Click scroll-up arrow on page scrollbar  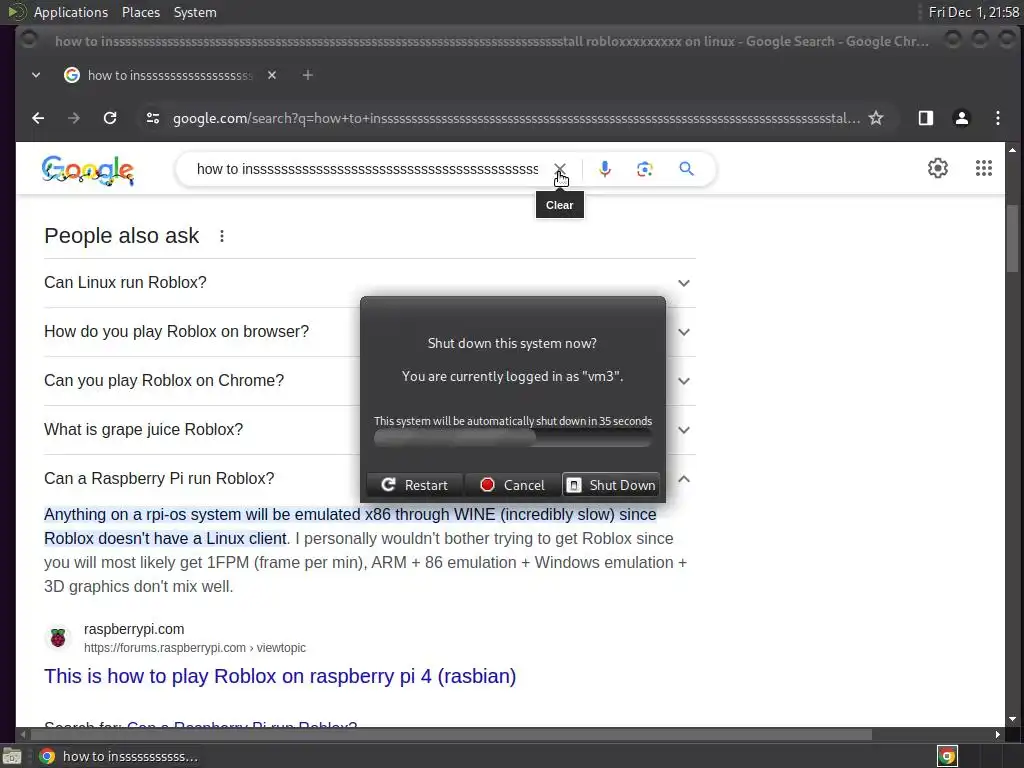tap(1012, 150)
